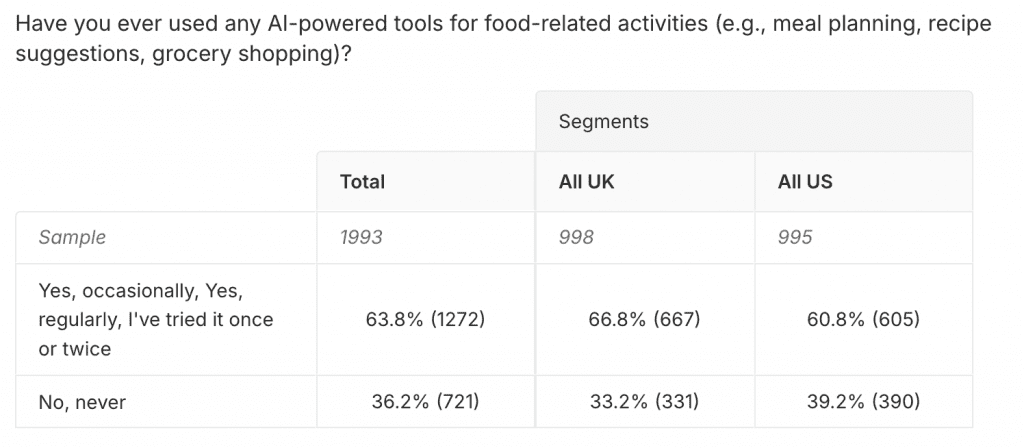The width and height of the screenshot is (1024, 448).
Task: Click the 39.2% (390) cell
Action: point(863,403)
